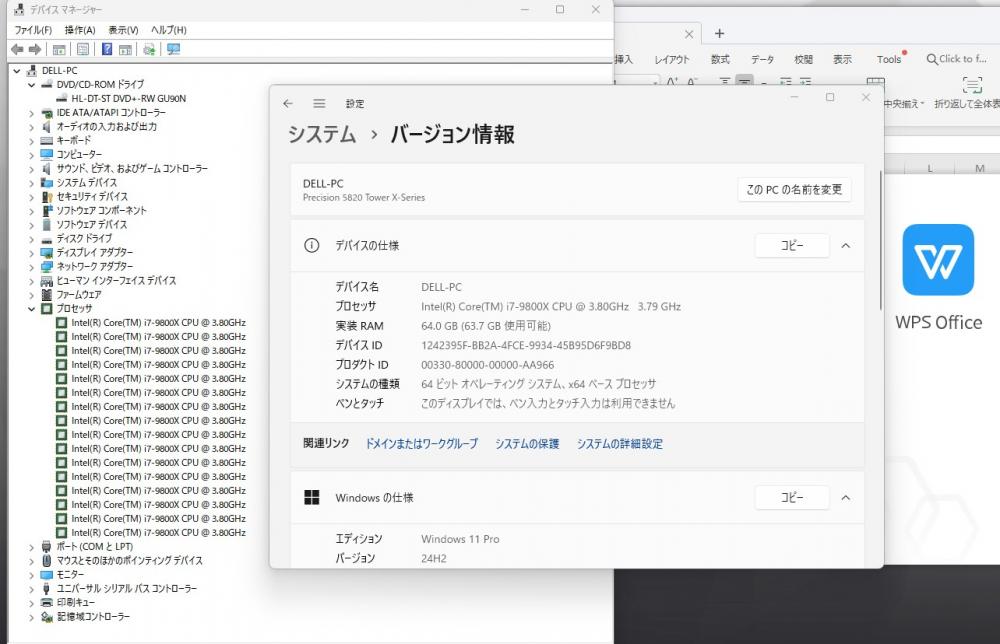The image size is (1000, 644).
Task: Switch to WPS レイアウト tab
Action: 672,59
